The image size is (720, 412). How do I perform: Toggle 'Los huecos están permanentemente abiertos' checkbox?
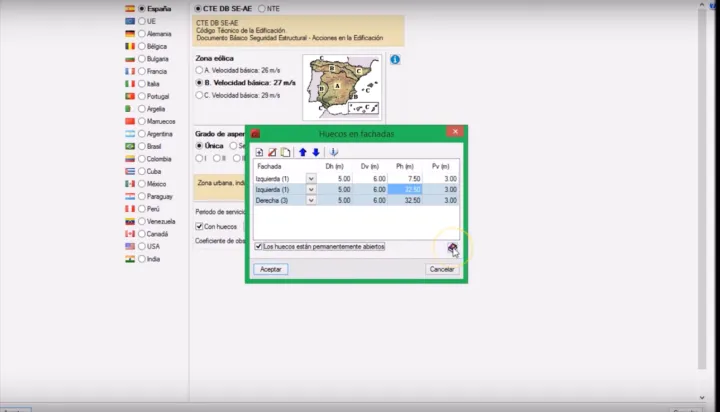pyautogui.click(x=259, y=246)
